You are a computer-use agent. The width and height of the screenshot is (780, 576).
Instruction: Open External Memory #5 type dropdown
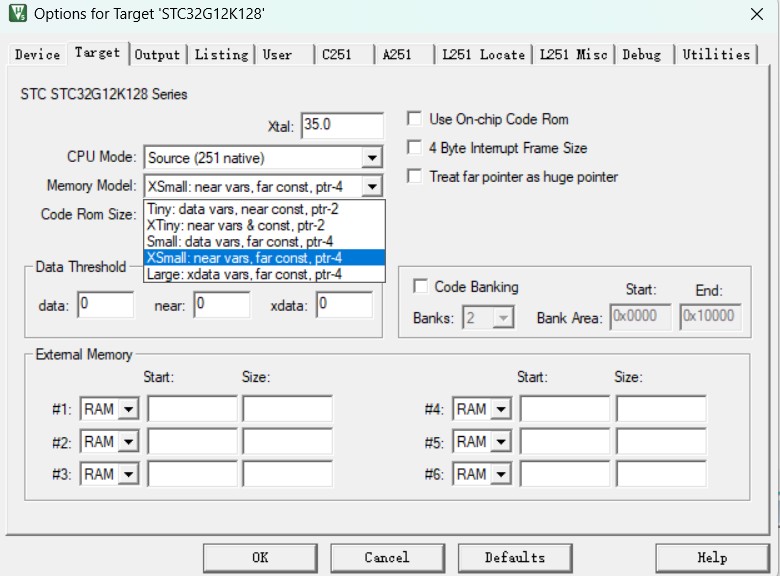[501, 442]
